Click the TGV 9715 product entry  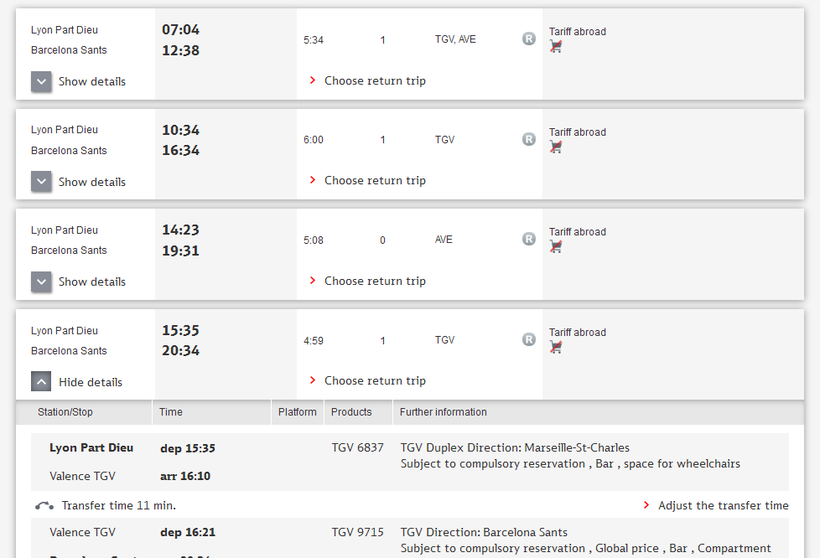357,533
